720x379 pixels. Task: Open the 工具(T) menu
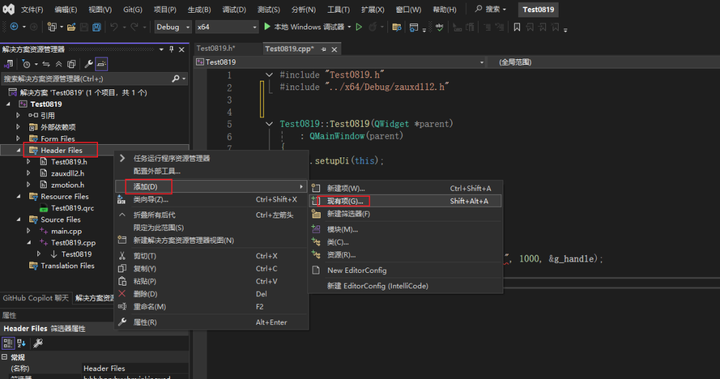pos(338,10)
